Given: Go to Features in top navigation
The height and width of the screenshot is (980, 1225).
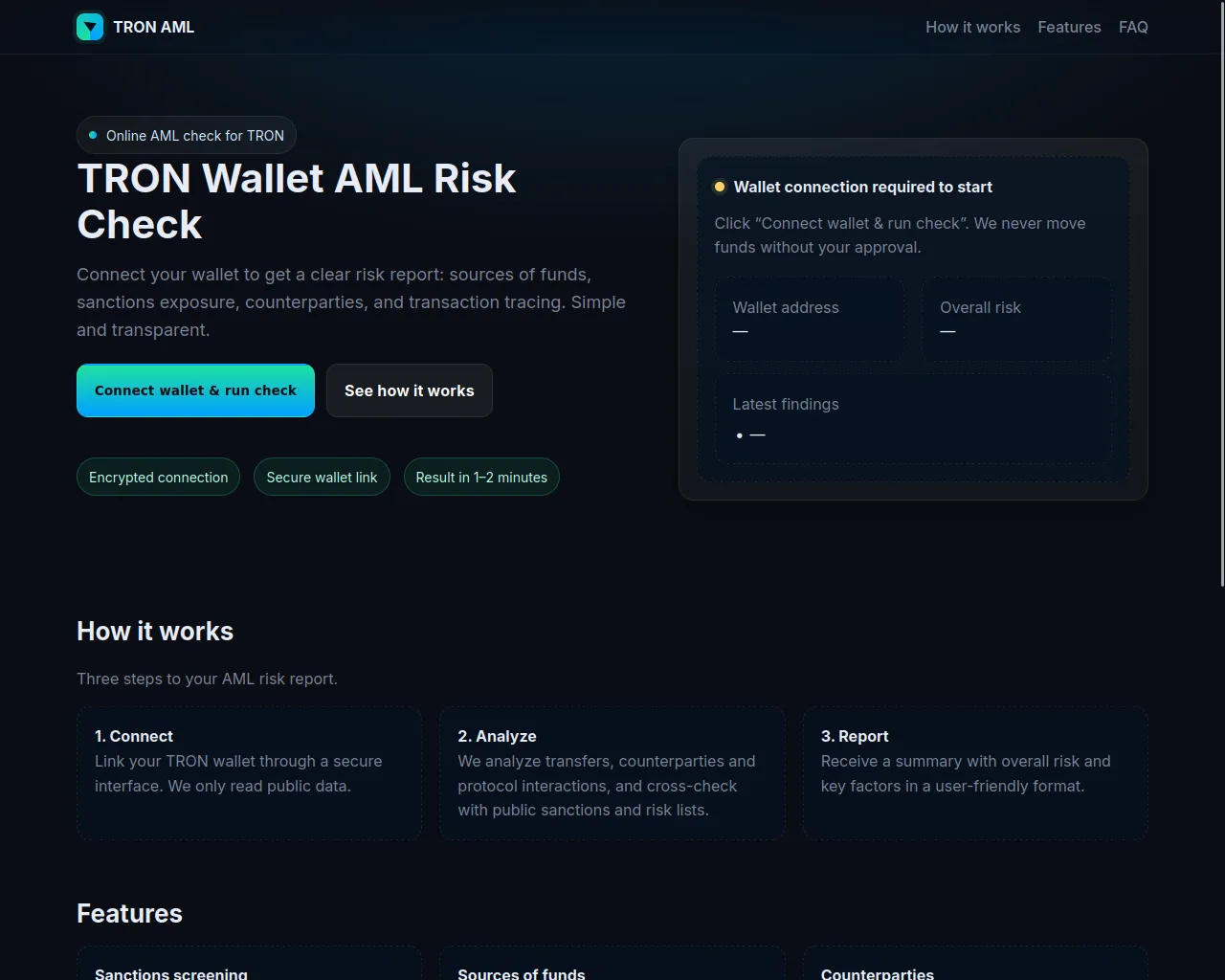Looking at the screenshot, I should tap(1069, 27).
